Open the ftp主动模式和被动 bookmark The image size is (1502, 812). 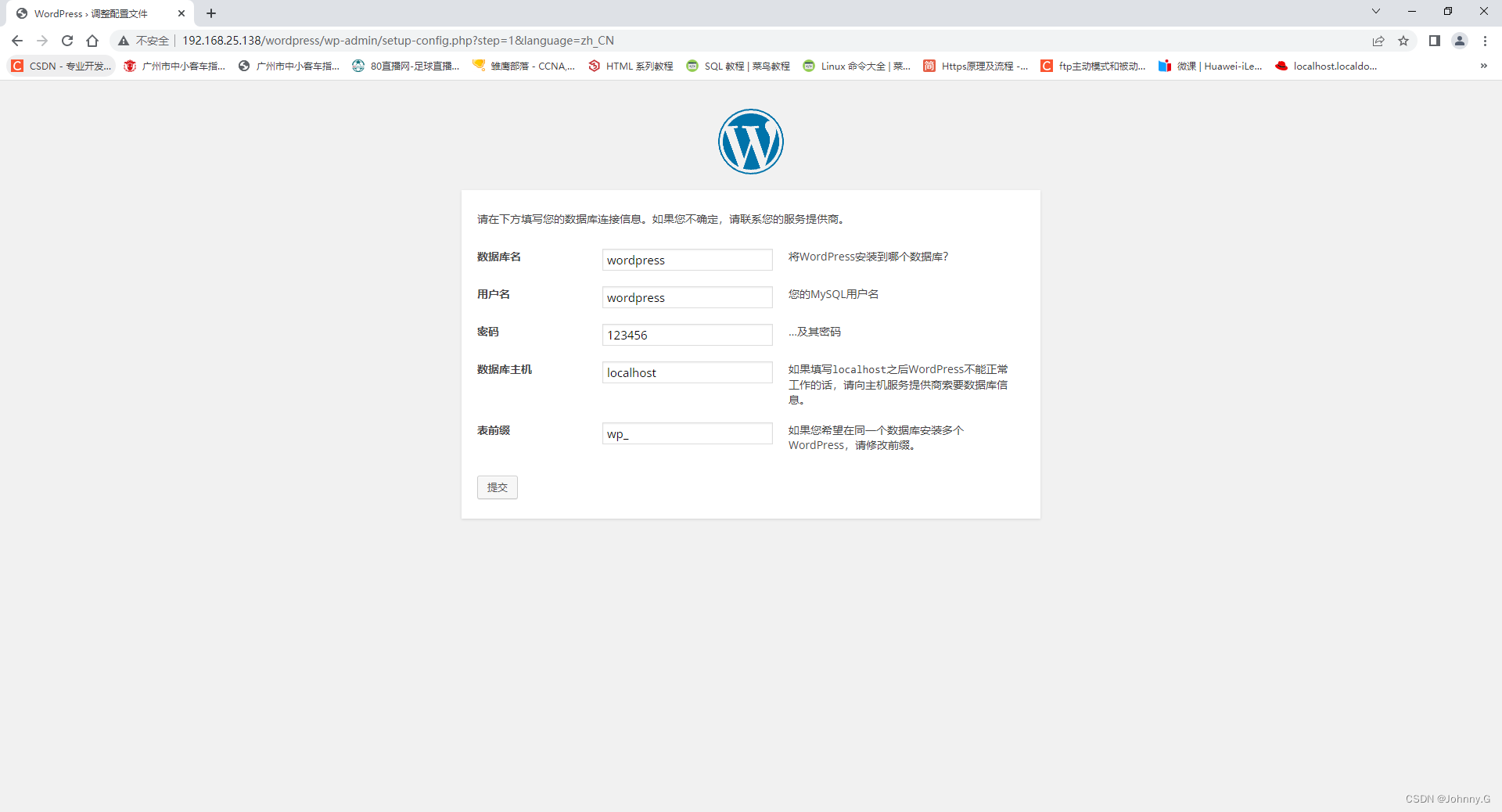point(1093,66)
